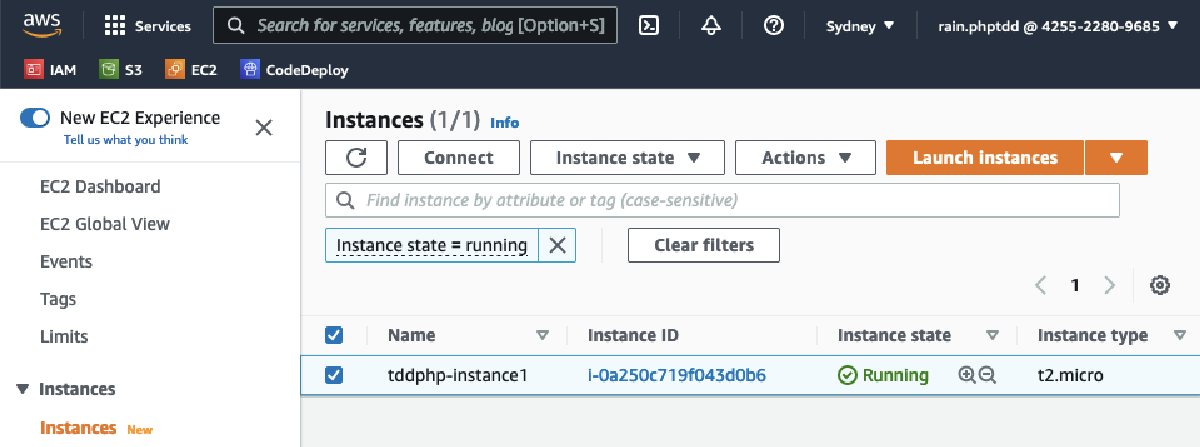
Task: Click the IAM bookmark label
Action: point(63,70)
